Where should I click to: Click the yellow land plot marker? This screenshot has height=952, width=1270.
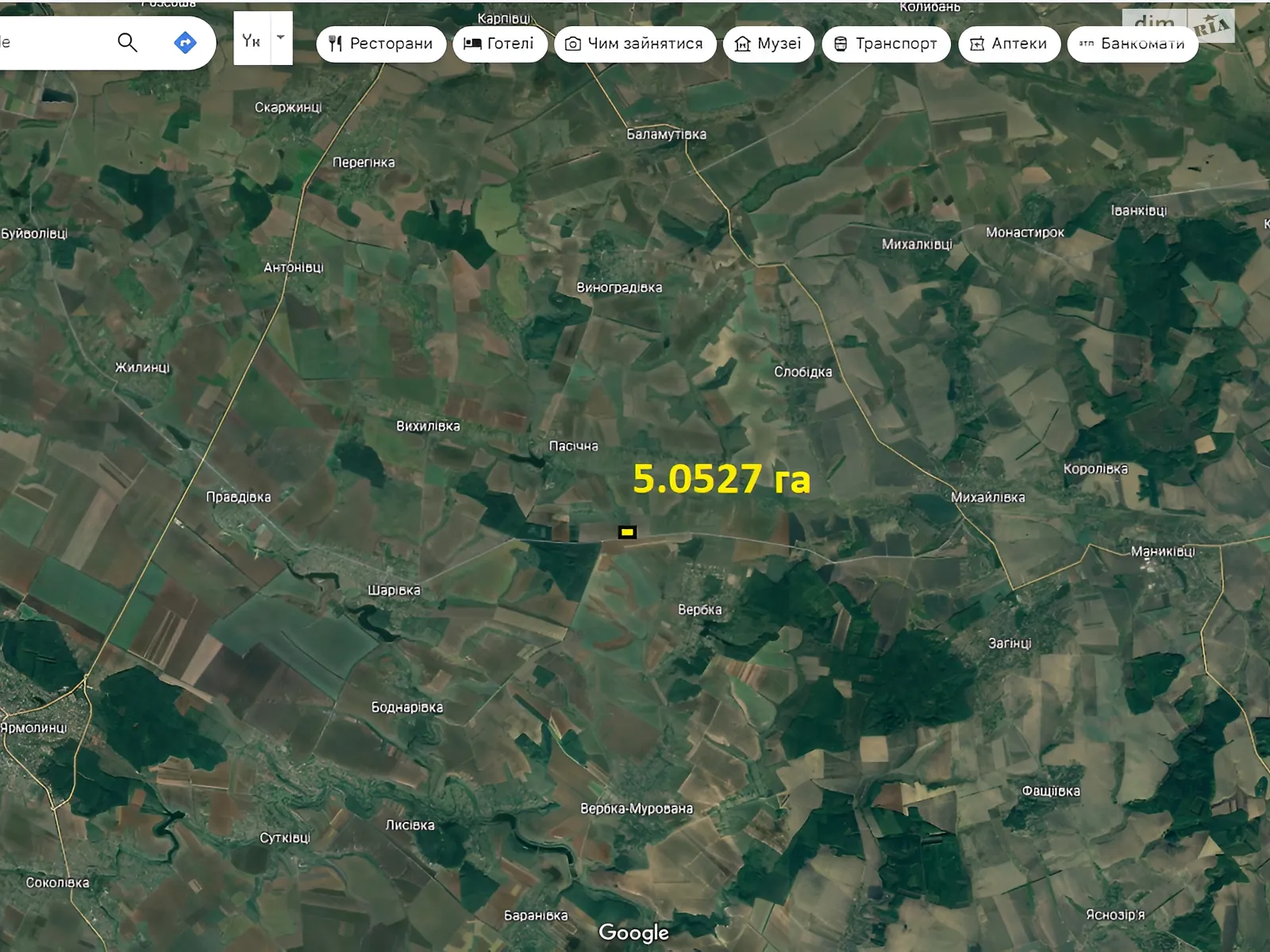click(627, 532)
